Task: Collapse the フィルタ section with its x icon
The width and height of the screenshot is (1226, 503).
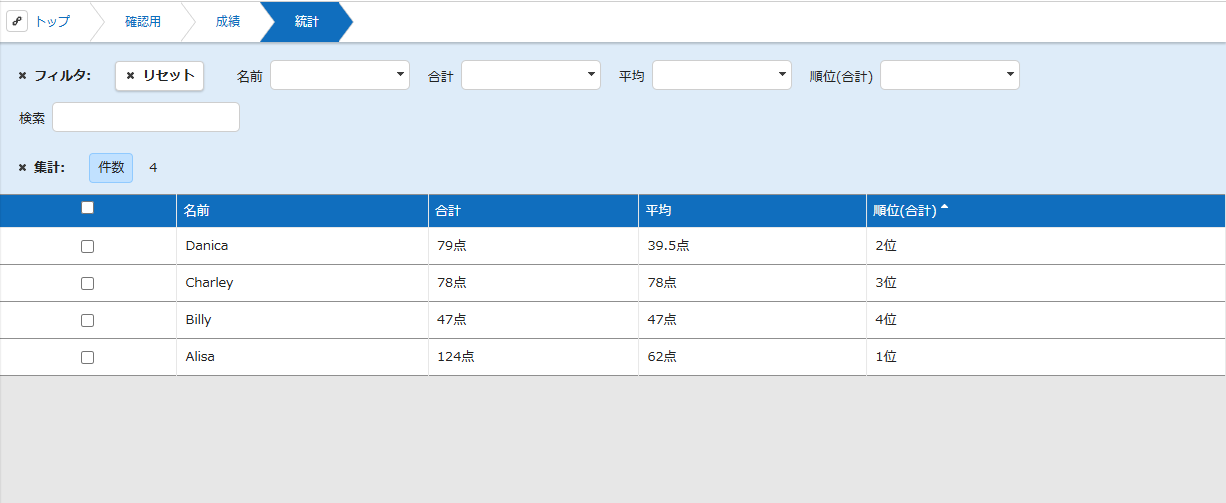Action: pos(23,76)
